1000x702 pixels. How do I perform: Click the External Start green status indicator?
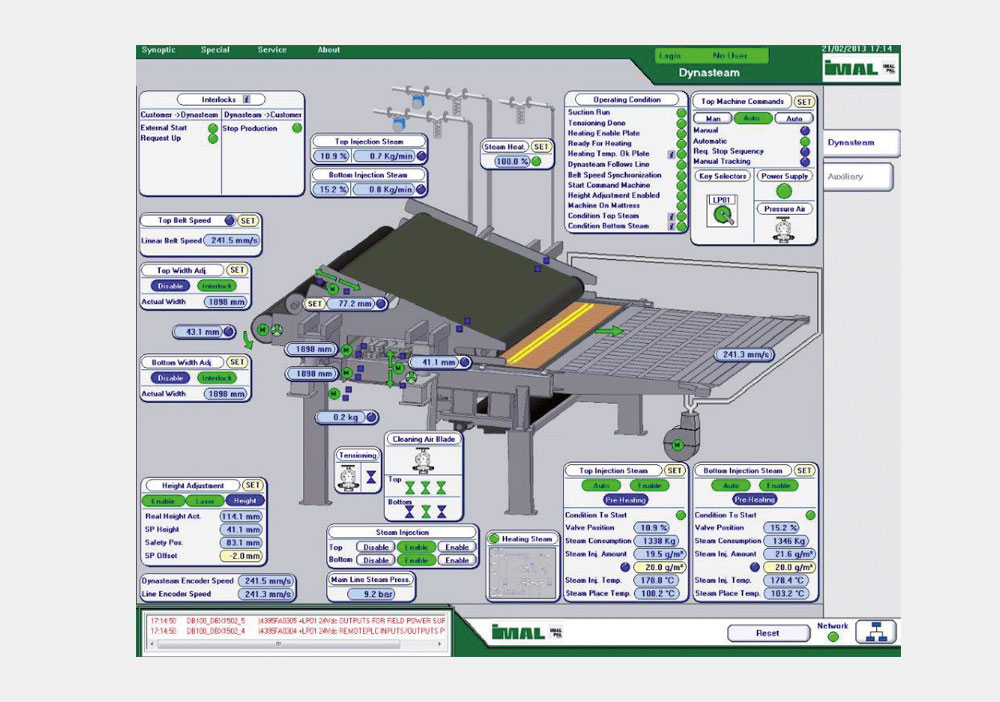[x=213, y=128]
